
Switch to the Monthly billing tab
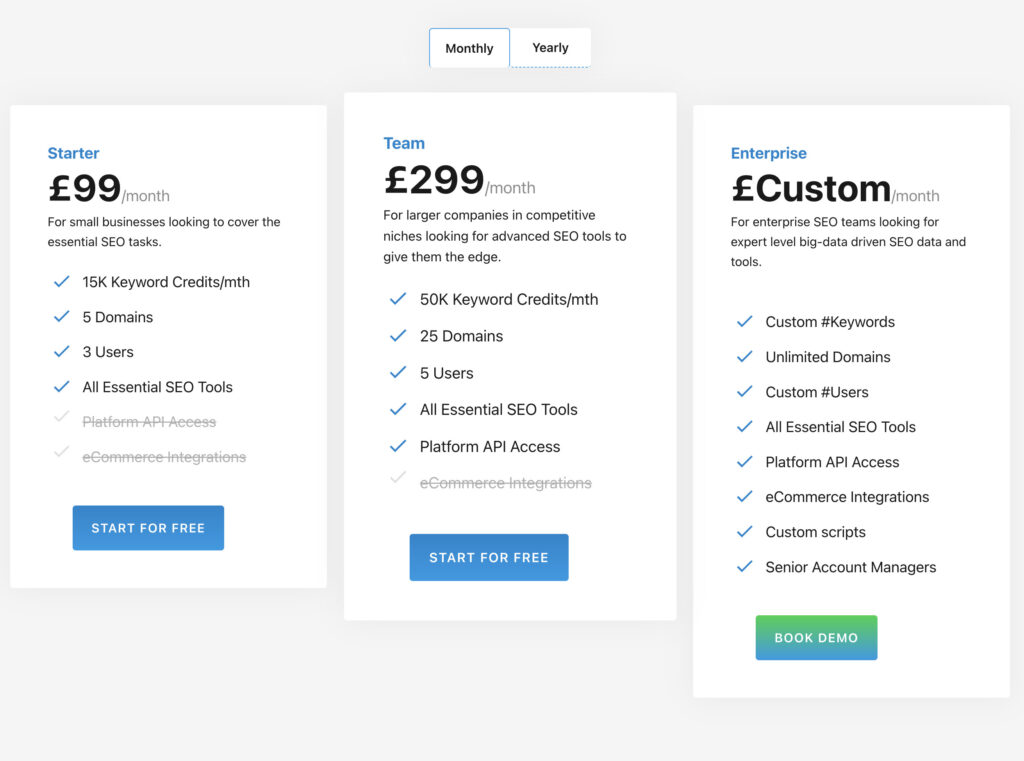click(469, 47)
